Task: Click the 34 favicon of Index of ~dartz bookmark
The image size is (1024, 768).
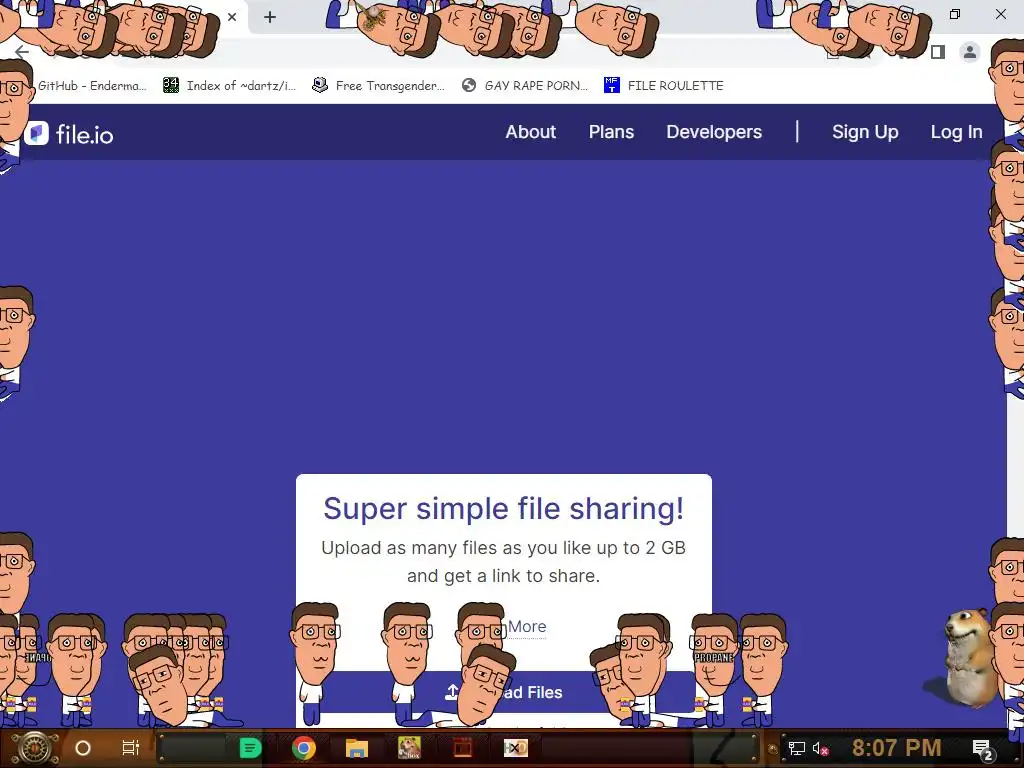Action: (x=170, y=85)
